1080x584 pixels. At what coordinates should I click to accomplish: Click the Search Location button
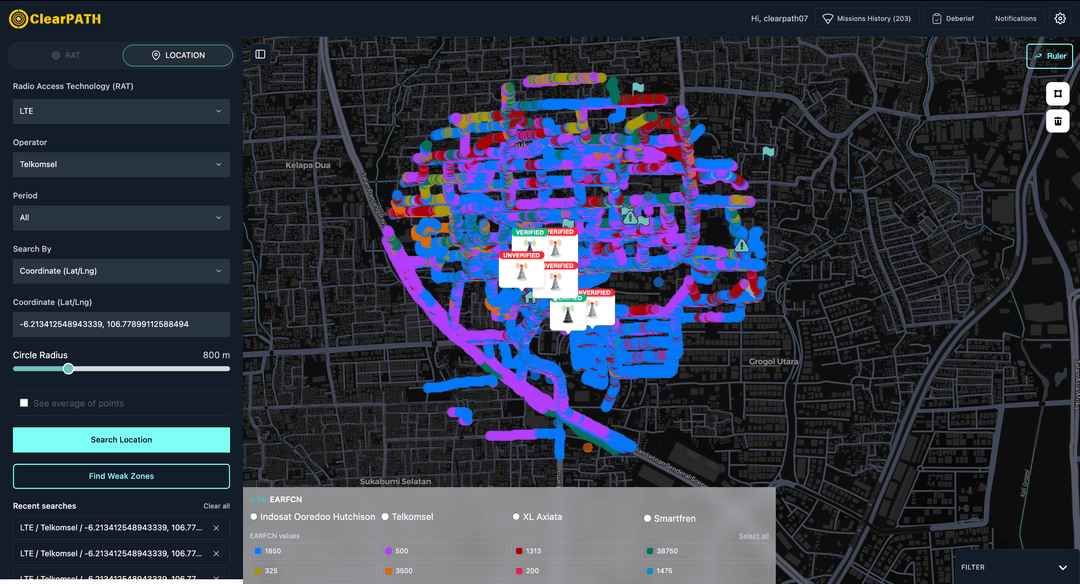121,439
